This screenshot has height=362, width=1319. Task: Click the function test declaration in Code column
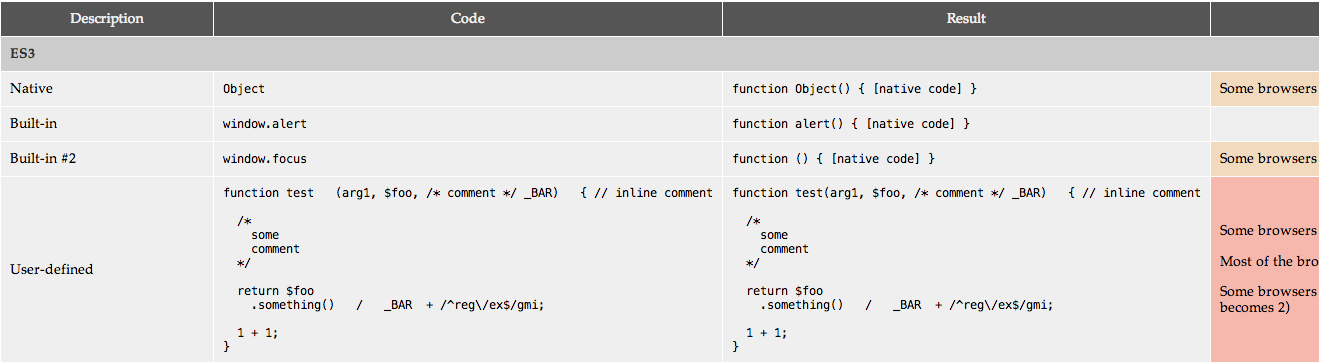pos(468,193)
